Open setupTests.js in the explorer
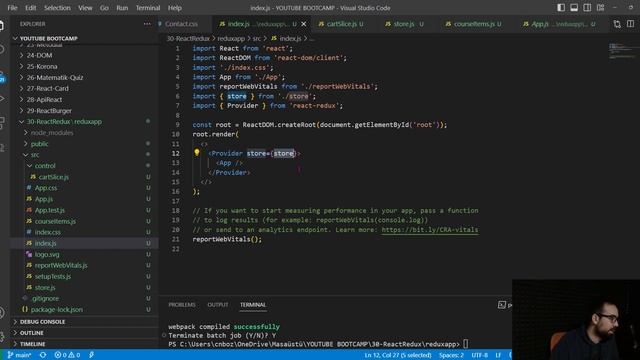 [x=53, y=276]
